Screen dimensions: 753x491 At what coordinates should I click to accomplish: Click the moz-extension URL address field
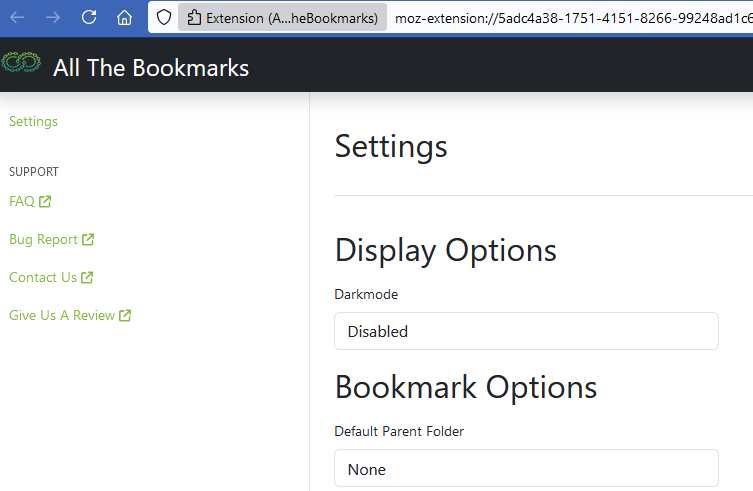coord(571,18)
